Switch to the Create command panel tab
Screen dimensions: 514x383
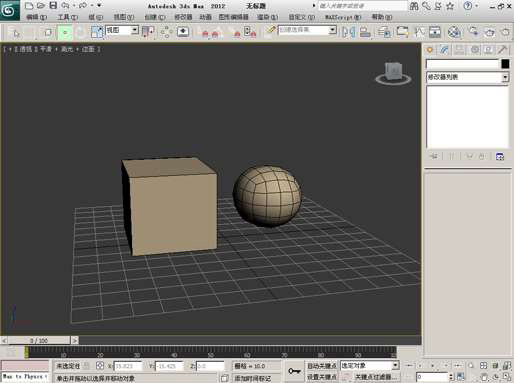430,50
